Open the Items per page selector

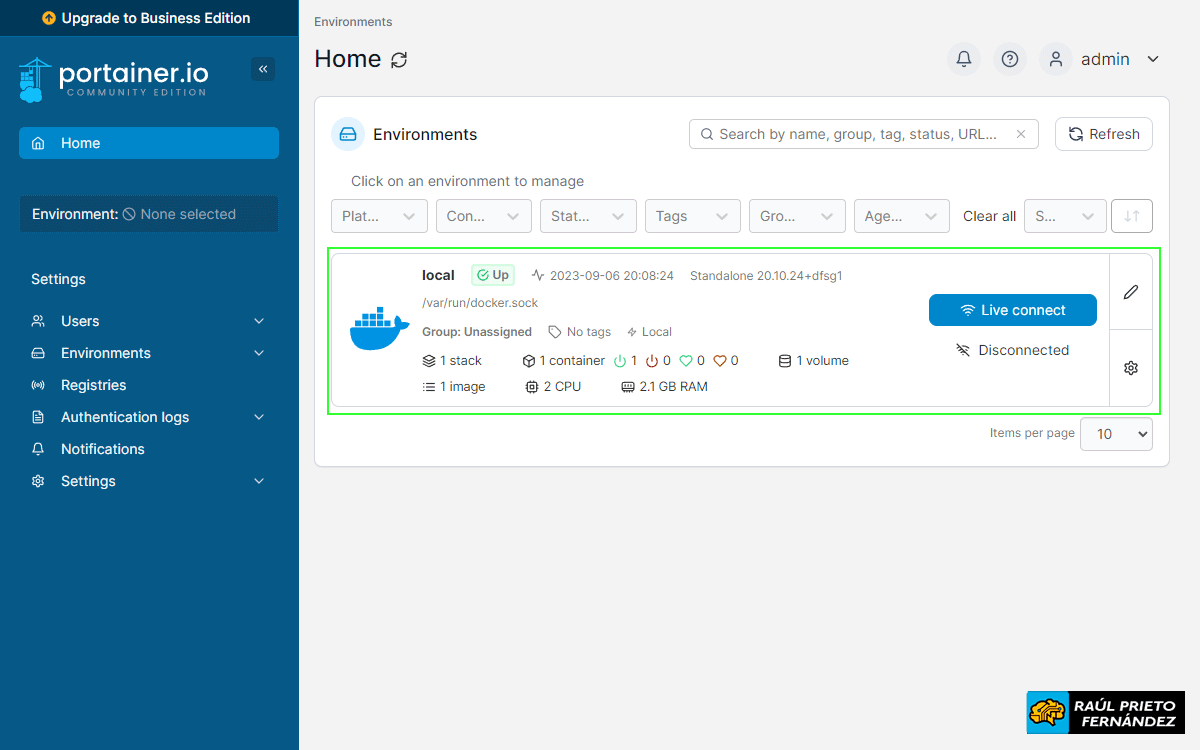1116,434
